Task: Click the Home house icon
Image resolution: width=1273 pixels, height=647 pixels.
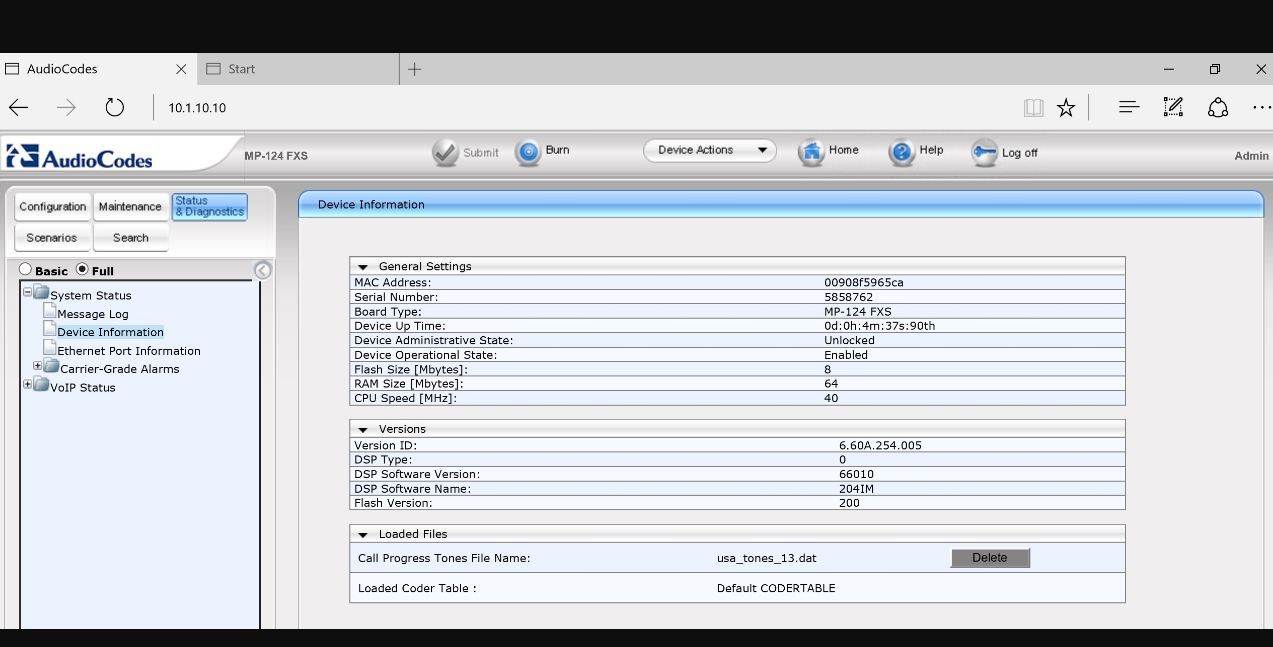Action: point(811,152)
